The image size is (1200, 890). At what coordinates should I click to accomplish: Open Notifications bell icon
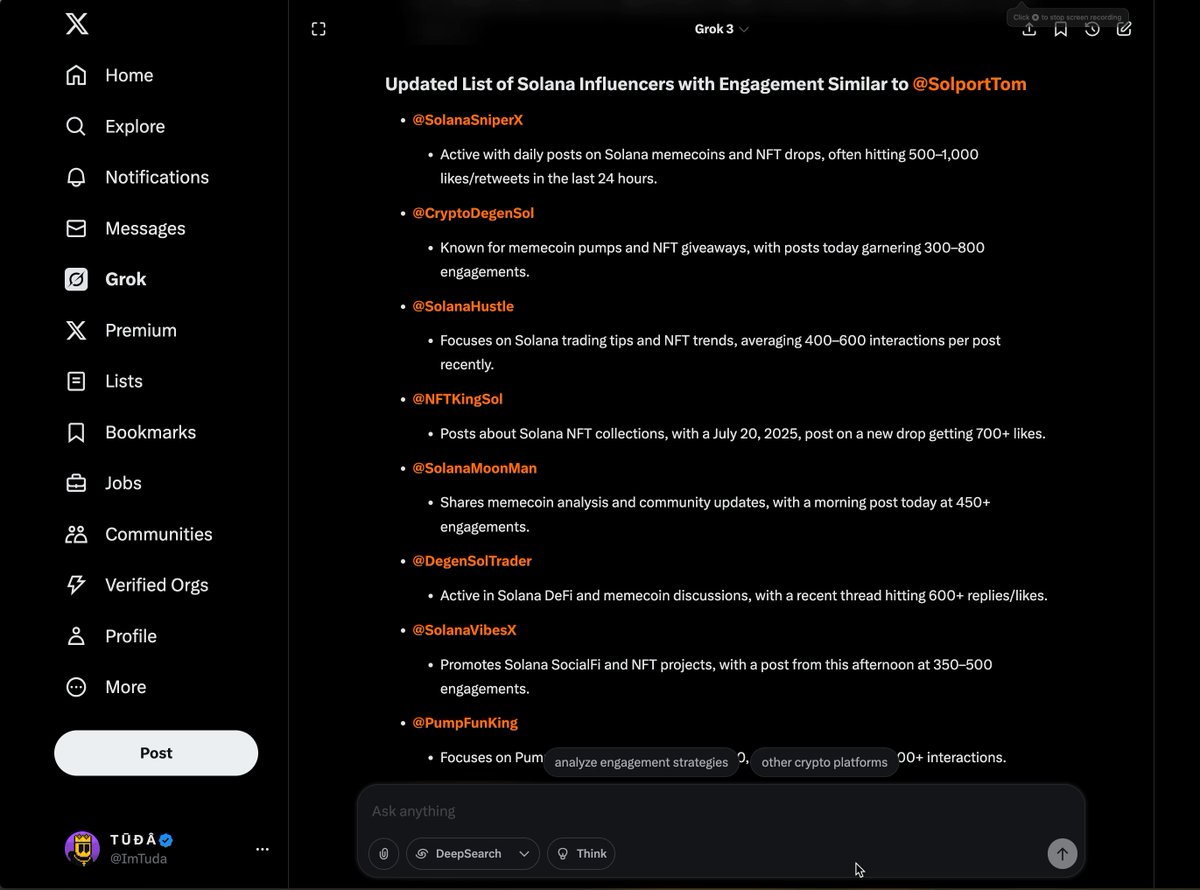click(x=76, y=177)
